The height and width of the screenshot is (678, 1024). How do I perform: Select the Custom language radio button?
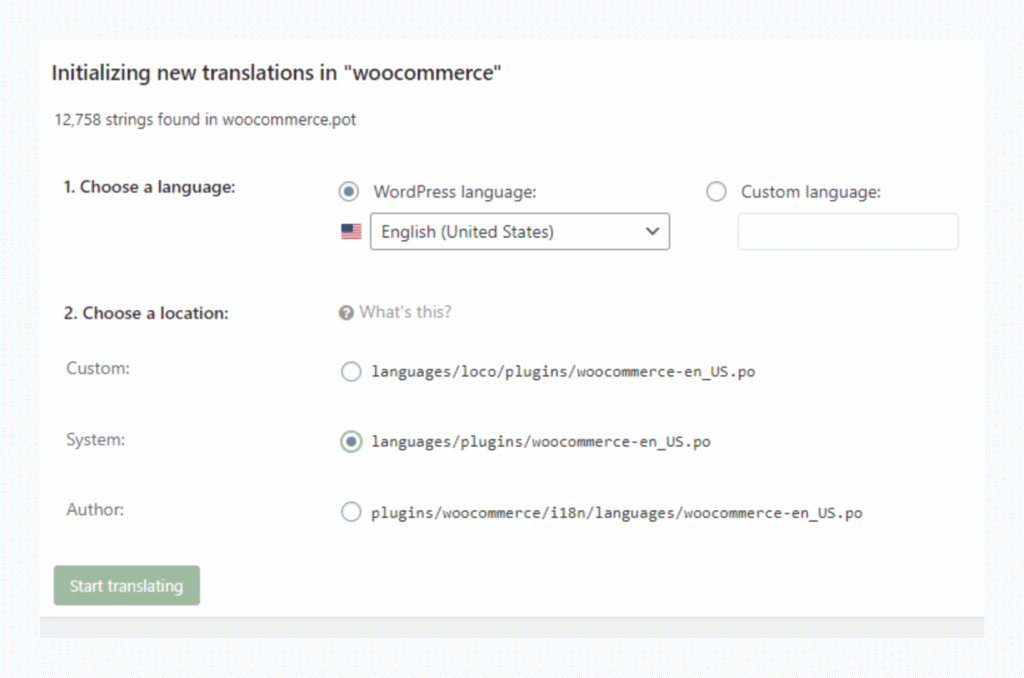click(716, 191)
